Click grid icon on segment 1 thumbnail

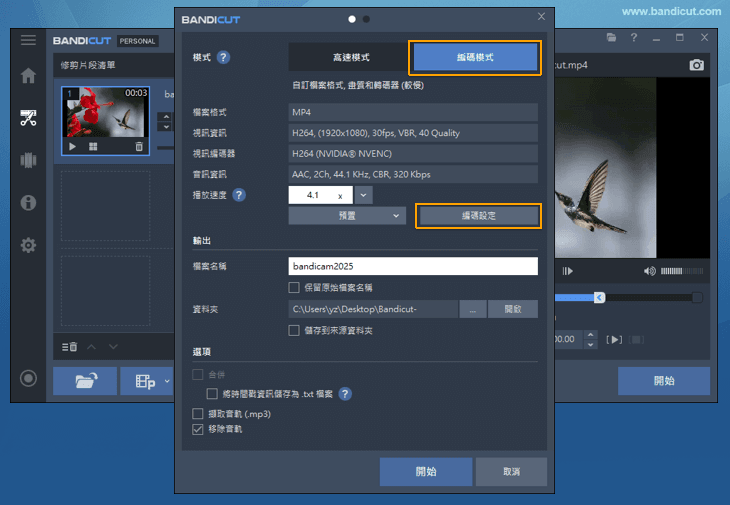(93, 147)
